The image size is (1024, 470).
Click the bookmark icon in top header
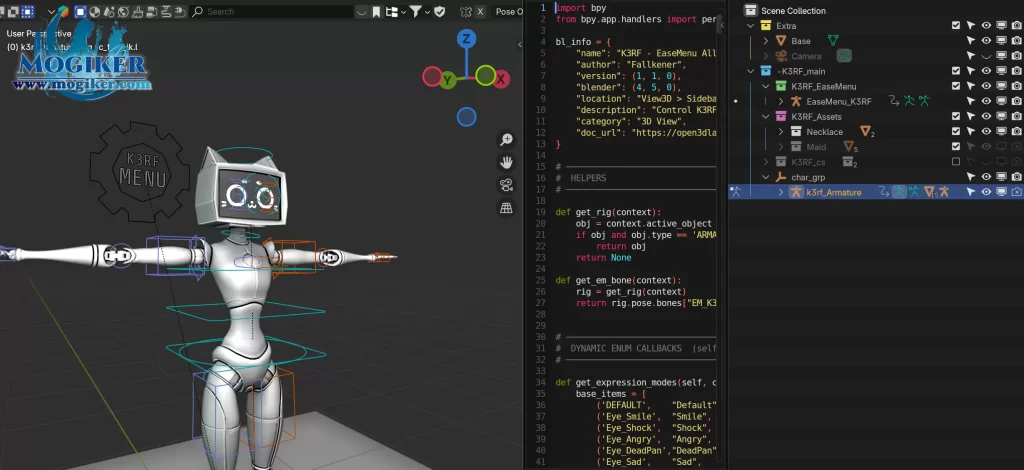[377, 11]
